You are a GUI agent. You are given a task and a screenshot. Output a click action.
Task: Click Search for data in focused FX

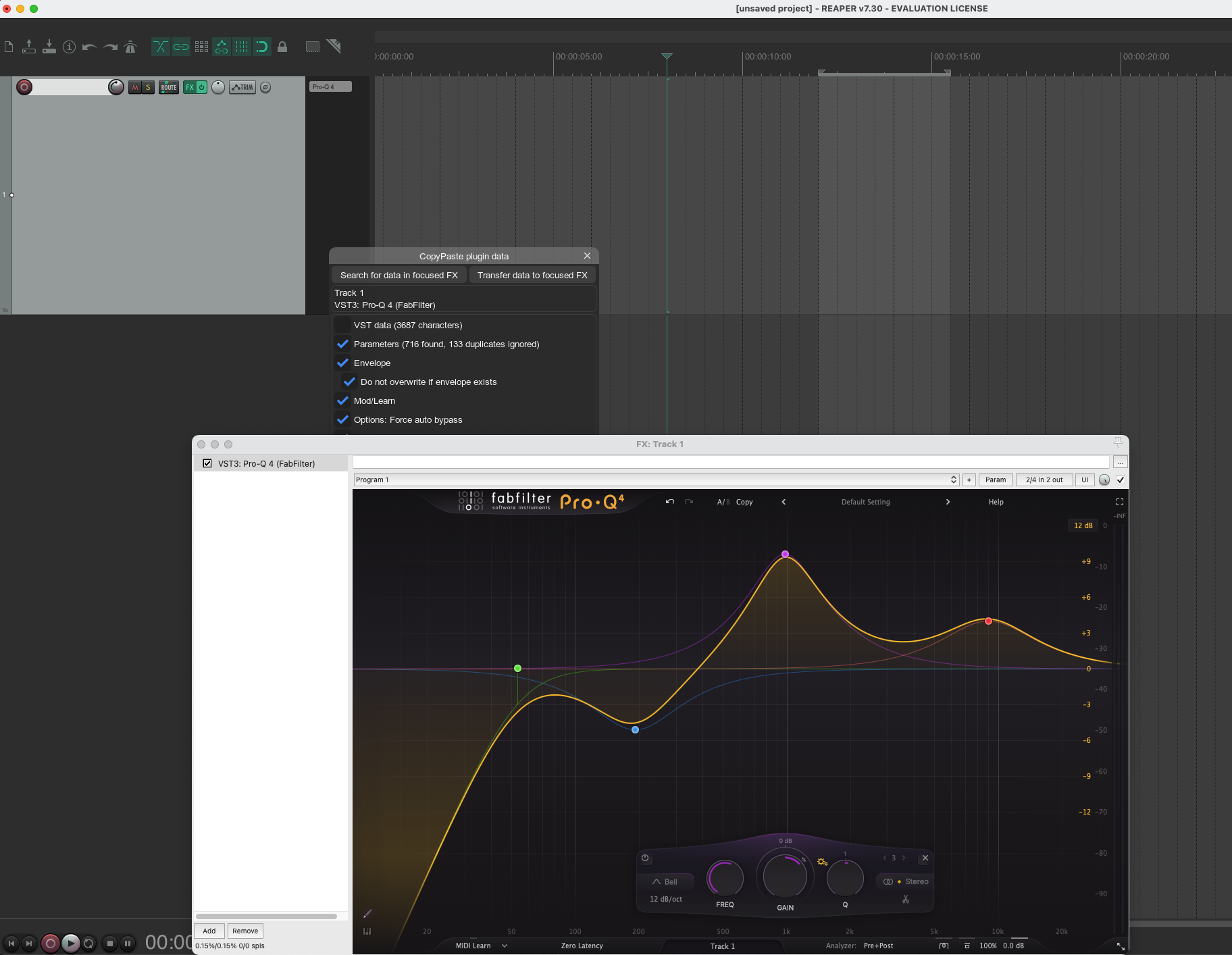coord(399,276)
